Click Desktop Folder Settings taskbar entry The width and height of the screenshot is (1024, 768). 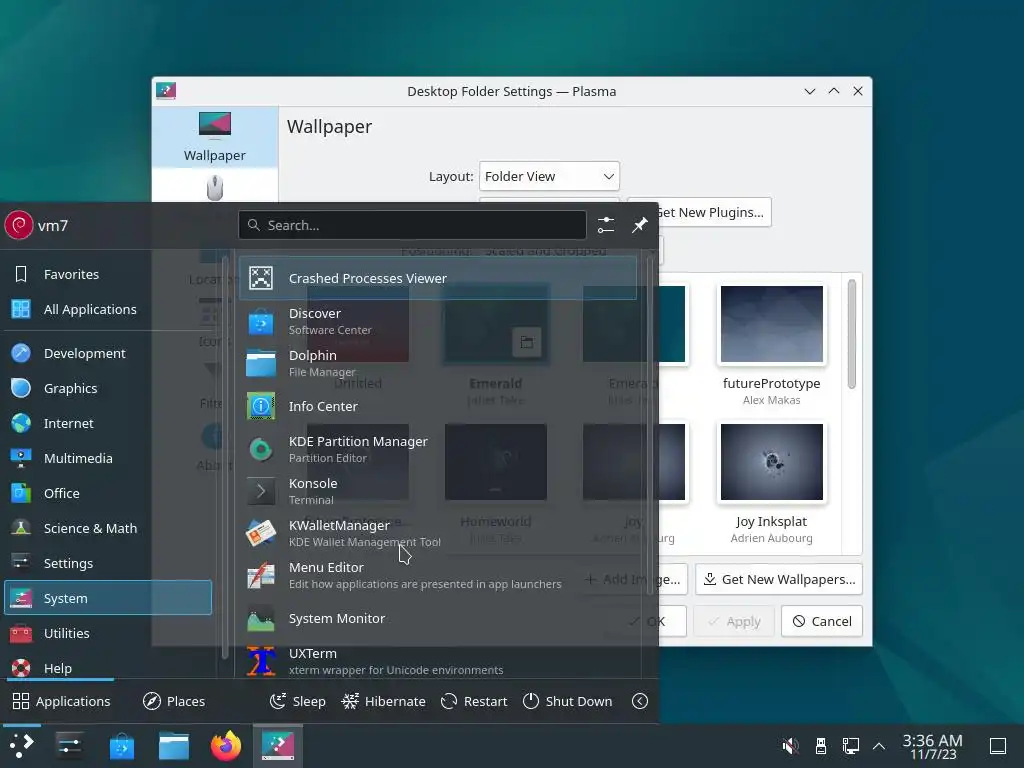(278, 746)
